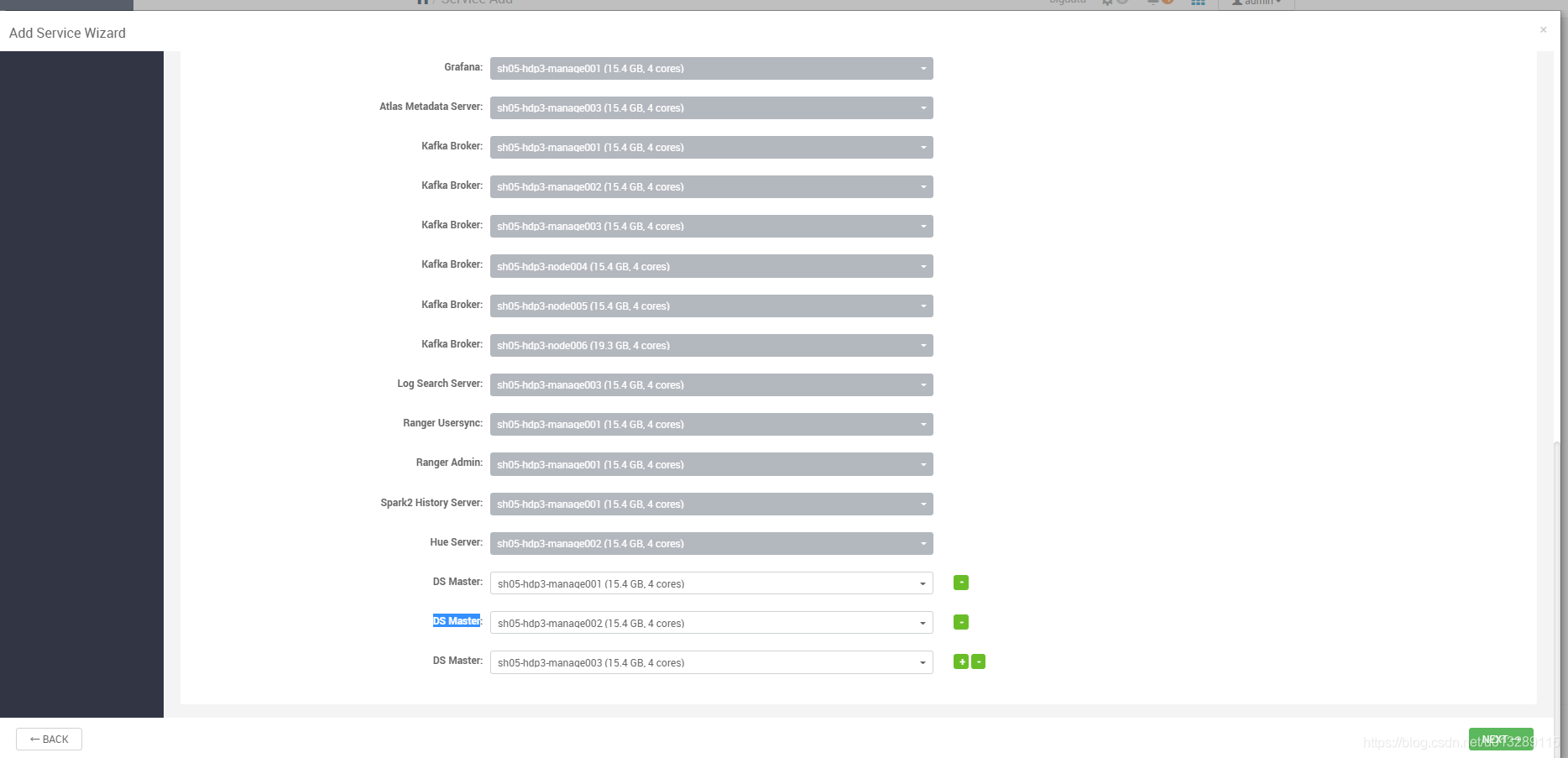This screenshot has width=1568, height=758.
Task: Proceed with the NEXT button
Action: click(x=1501, y=740)
